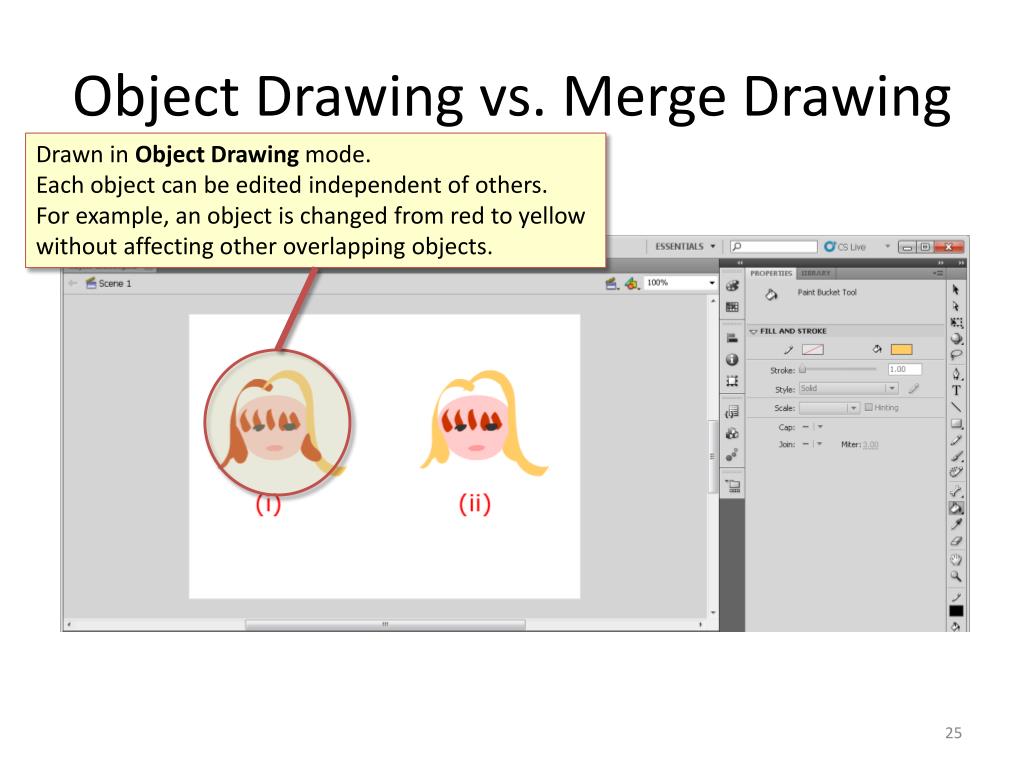Image resolution: width=1024 pixels, height=768 pixels.
Task: Open the Components panel icon
Action: click(x=732, y=433)
